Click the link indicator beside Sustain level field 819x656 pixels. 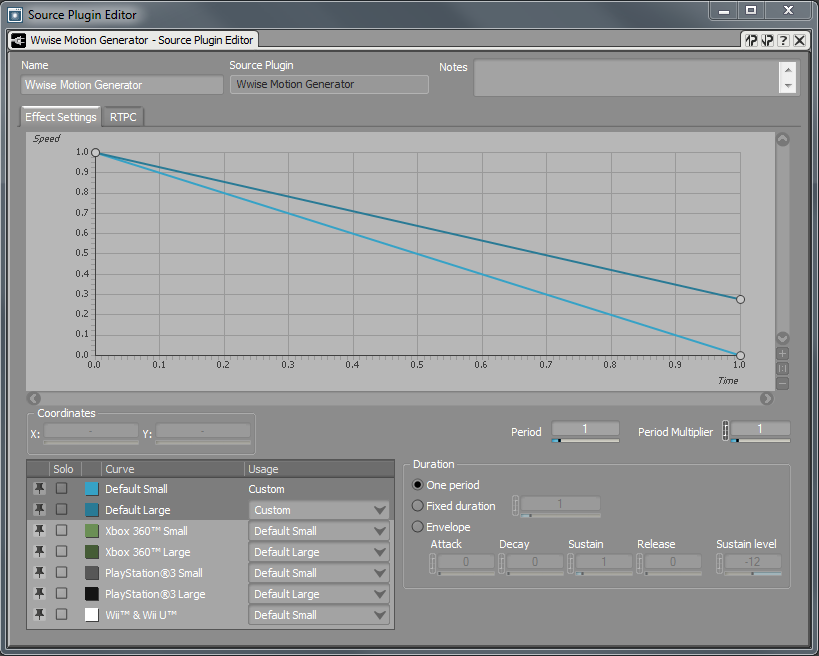tap(719, 563)
